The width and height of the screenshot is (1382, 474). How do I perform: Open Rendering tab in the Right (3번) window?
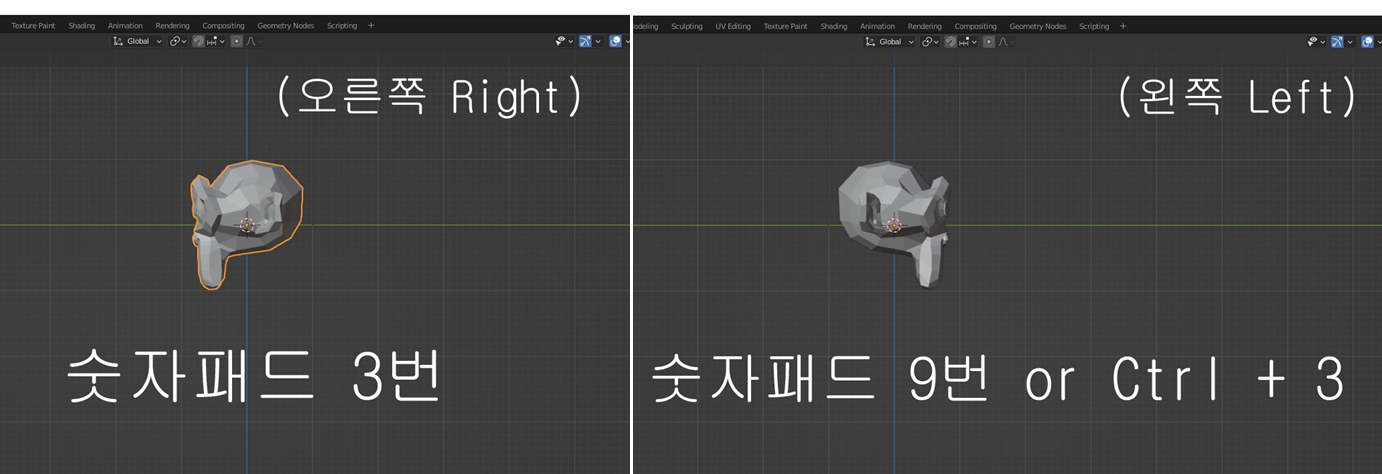click(x=173, y=26)
